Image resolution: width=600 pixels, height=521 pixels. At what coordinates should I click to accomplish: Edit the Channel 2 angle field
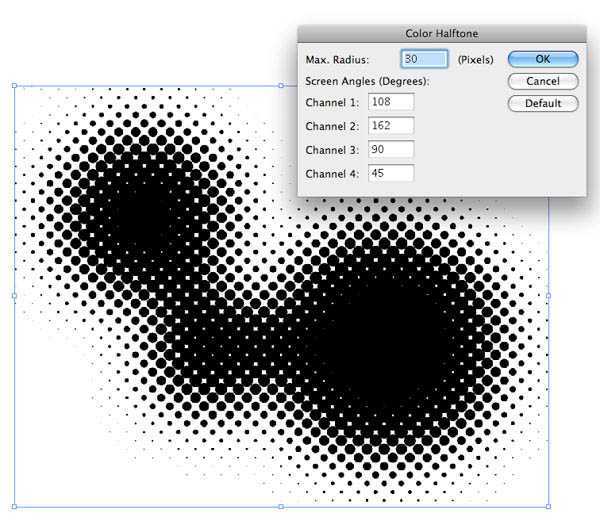point(391,126)
